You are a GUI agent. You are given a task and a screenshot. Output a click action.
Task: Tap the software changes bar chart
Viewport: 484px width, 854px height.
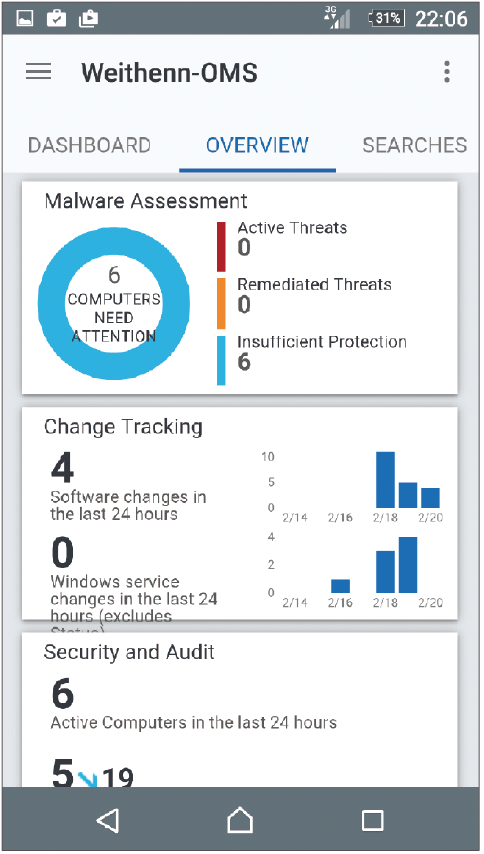[x=353, y=486]
